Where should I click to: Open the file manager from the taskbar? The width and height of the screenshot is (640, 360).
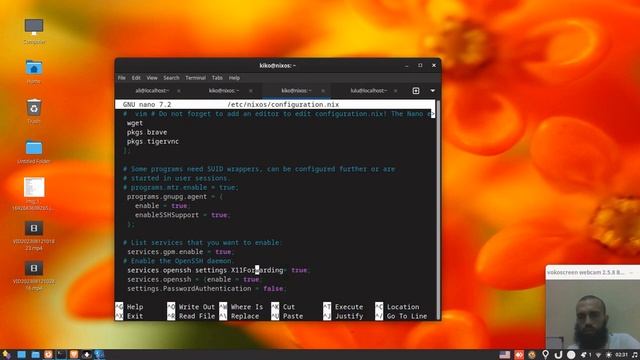coord(36,354)
